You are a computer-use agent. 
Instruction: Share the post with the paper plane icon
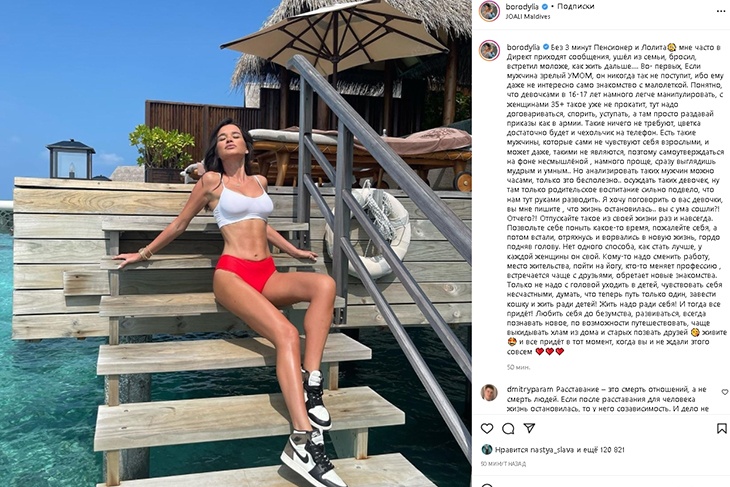529,428
